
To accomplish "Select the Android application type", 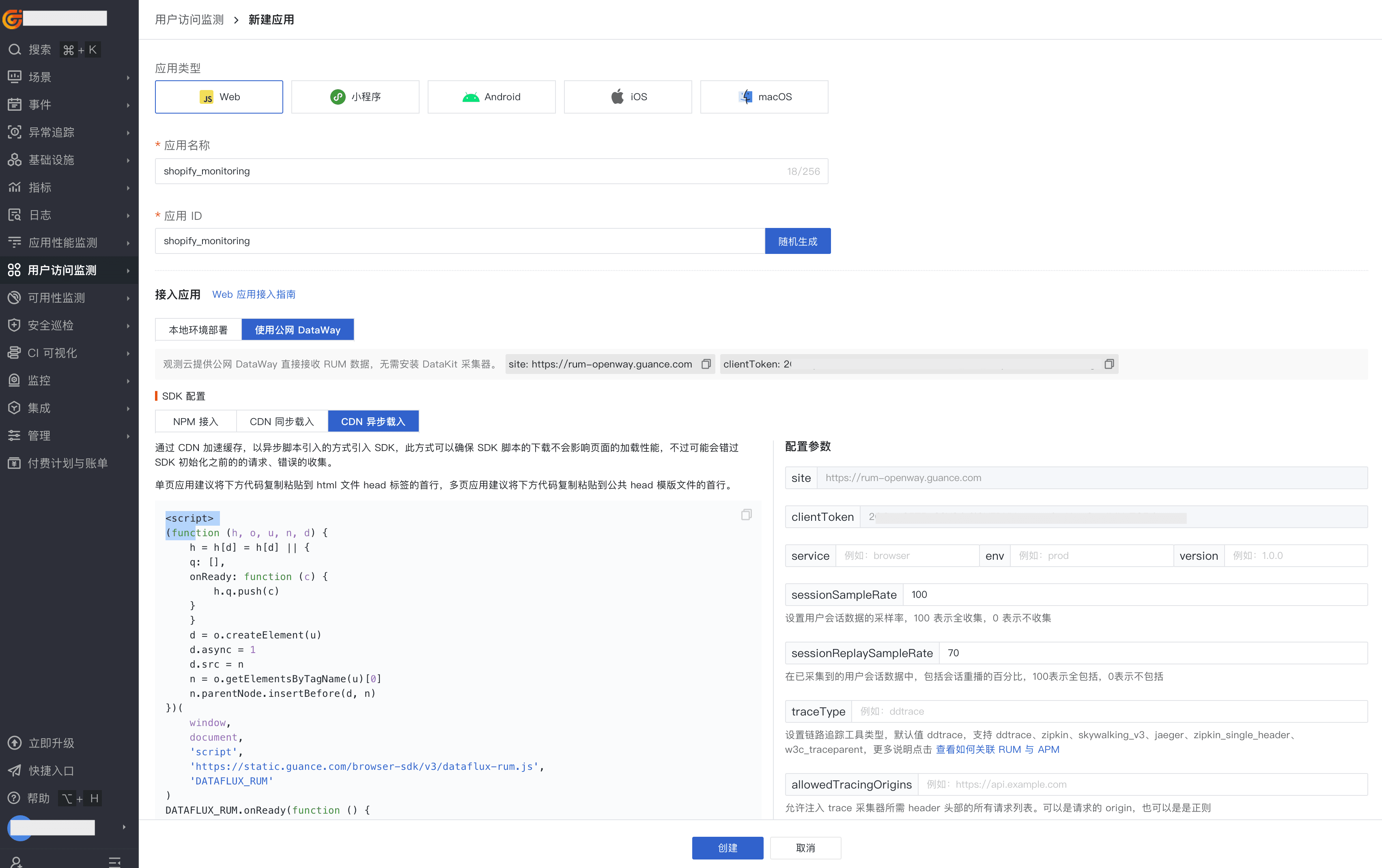I will (x=491, y=97).
